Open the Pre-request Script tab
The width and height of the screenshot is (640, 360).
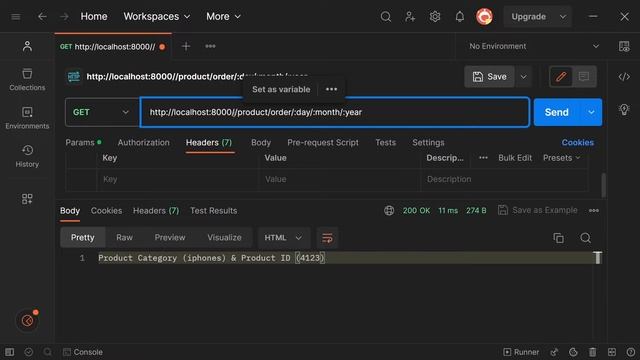[323, 142]
